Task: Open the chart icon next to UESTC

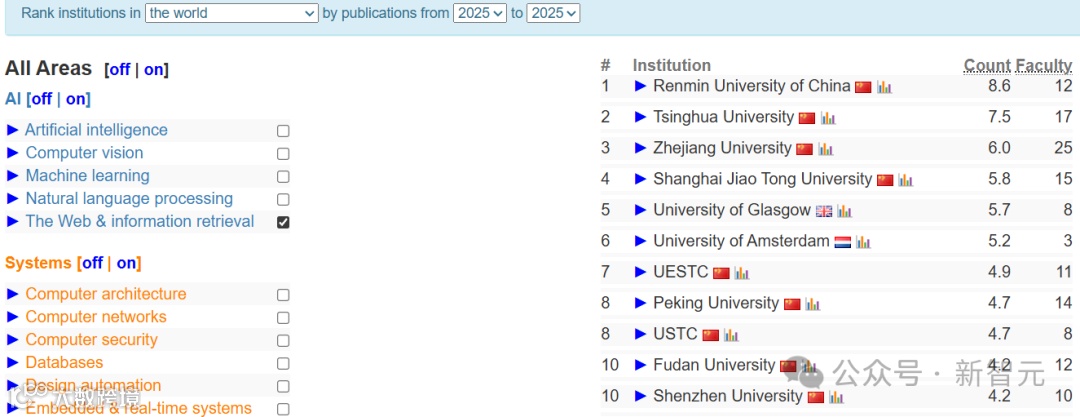Action: [741, 274]
